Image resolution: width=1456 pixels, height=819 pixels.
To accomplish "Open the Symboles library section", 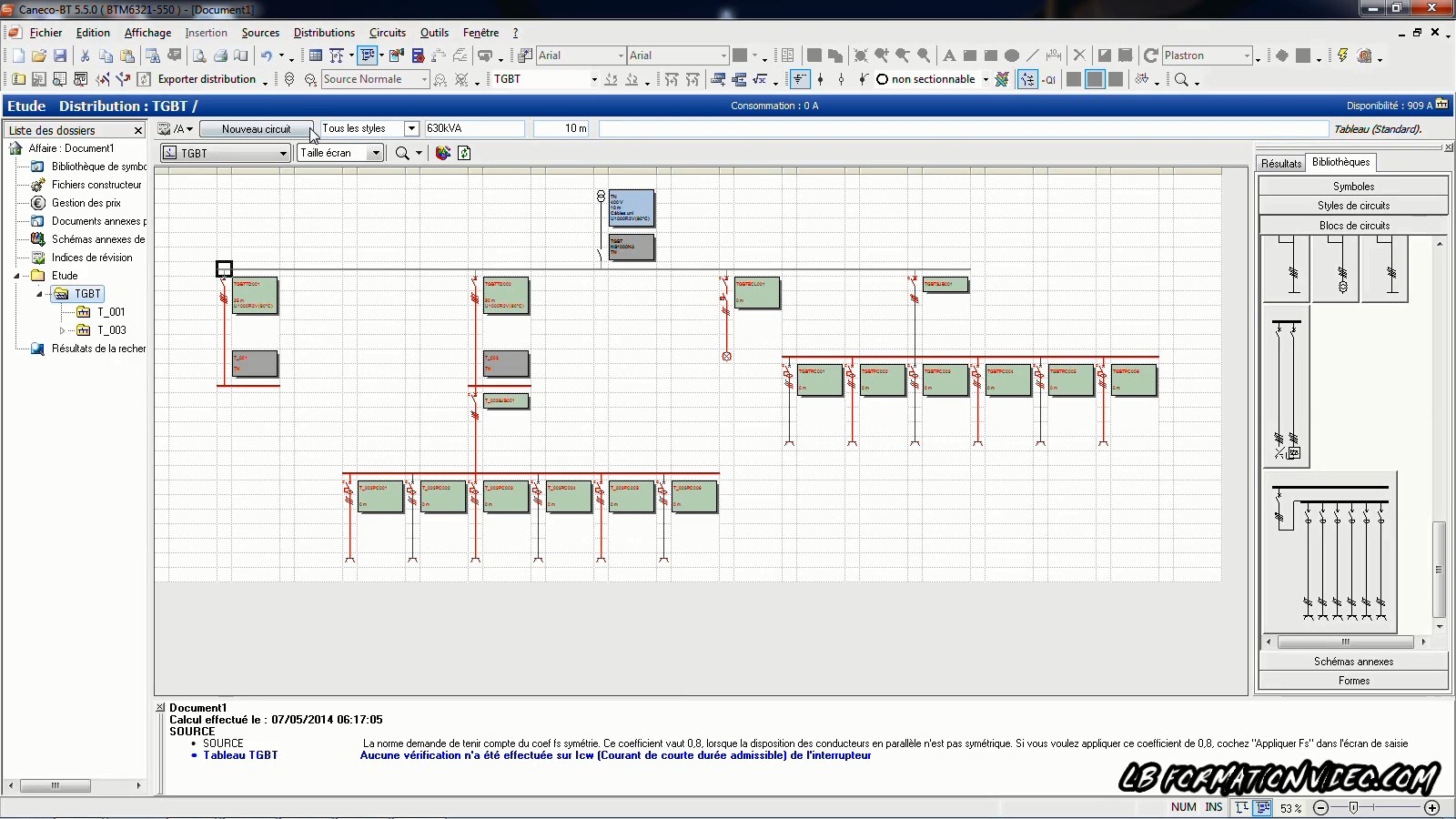I will coord(1353,187).
